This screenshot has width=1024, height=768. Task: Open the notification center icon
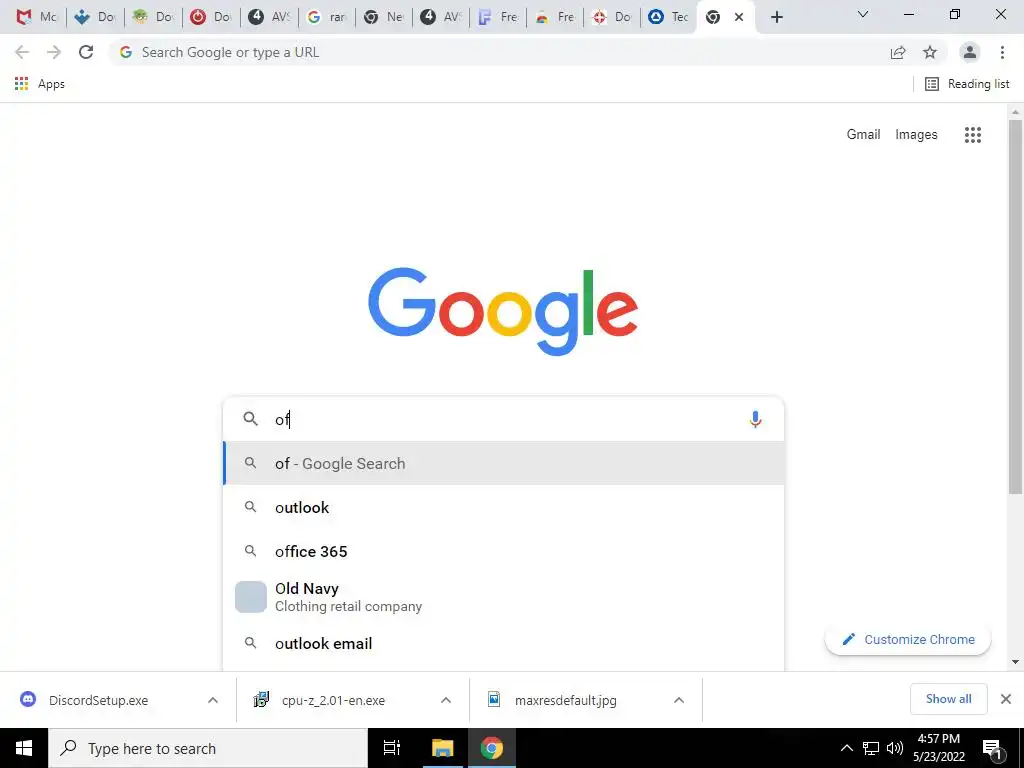coord(992,748)
